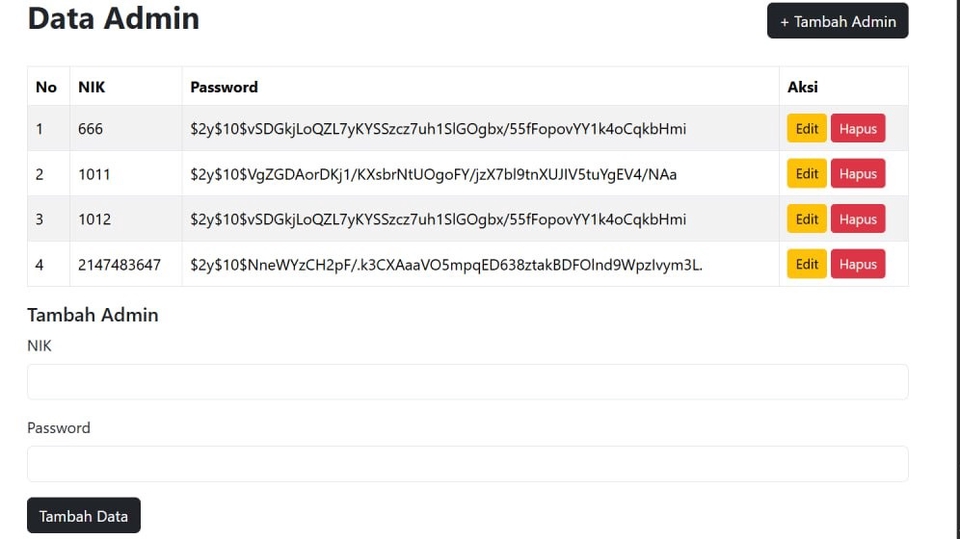Select the No column header

coord(46,87)
